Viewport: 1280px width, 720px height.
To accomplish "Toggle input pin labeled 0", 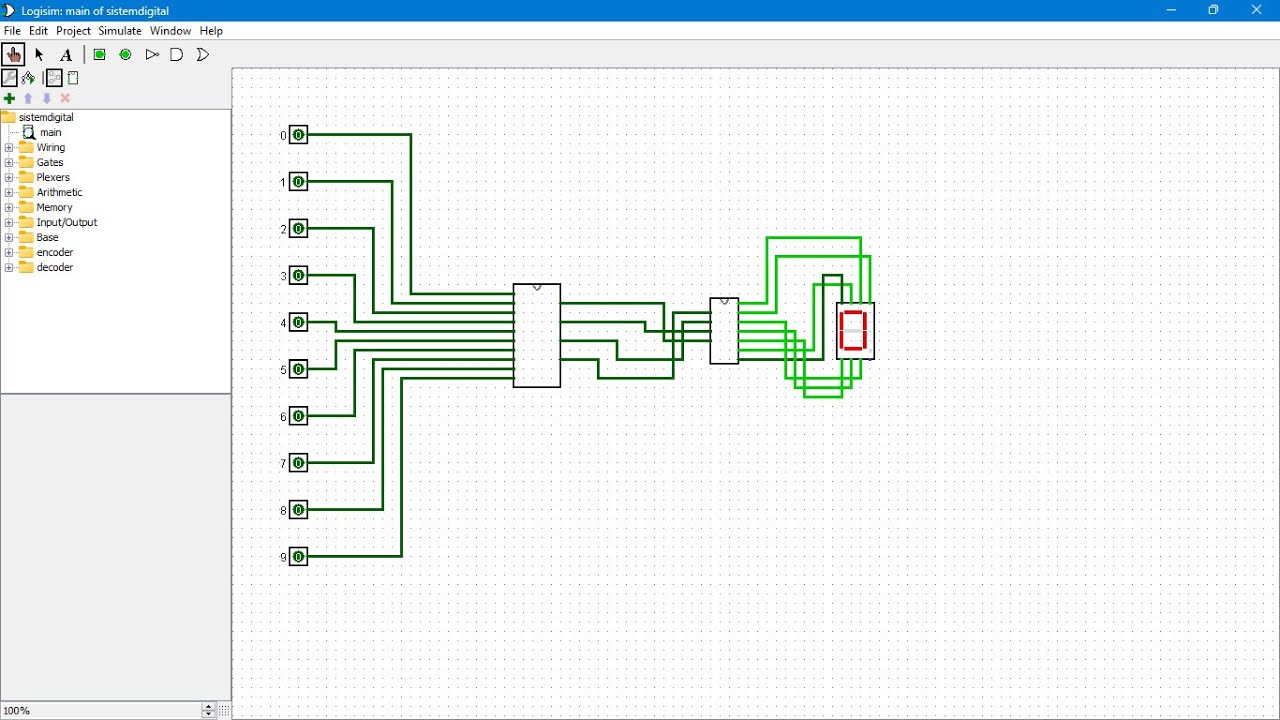I will click(x=298, y=135).
